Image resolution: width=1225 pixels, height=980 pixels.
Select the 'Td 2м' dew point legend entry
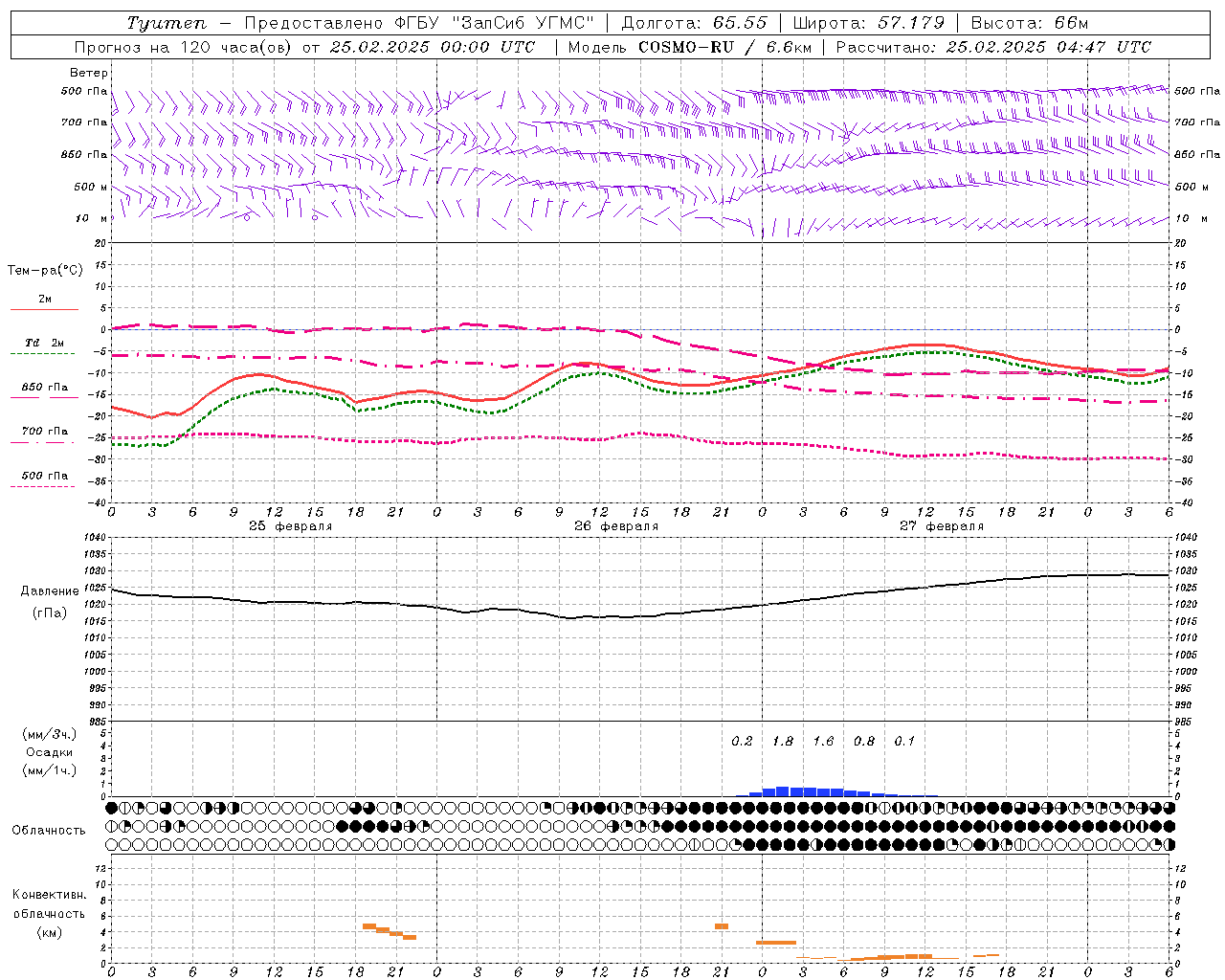44,343
